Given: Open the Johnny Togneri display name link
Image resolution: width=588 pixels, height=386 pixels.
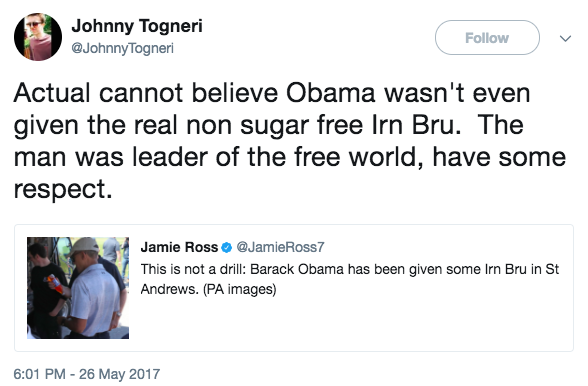Looking at the screenshot, I should click(x=137, y=26).
